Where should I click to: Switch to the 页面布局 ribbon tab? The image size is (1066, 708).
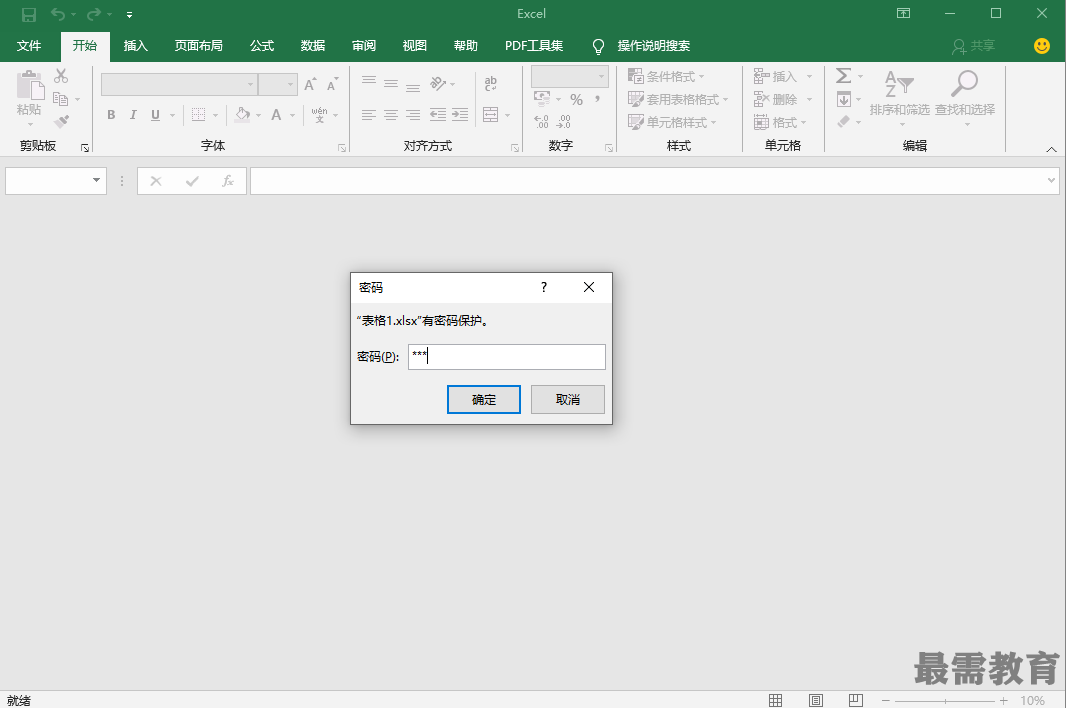coord(199,46)
